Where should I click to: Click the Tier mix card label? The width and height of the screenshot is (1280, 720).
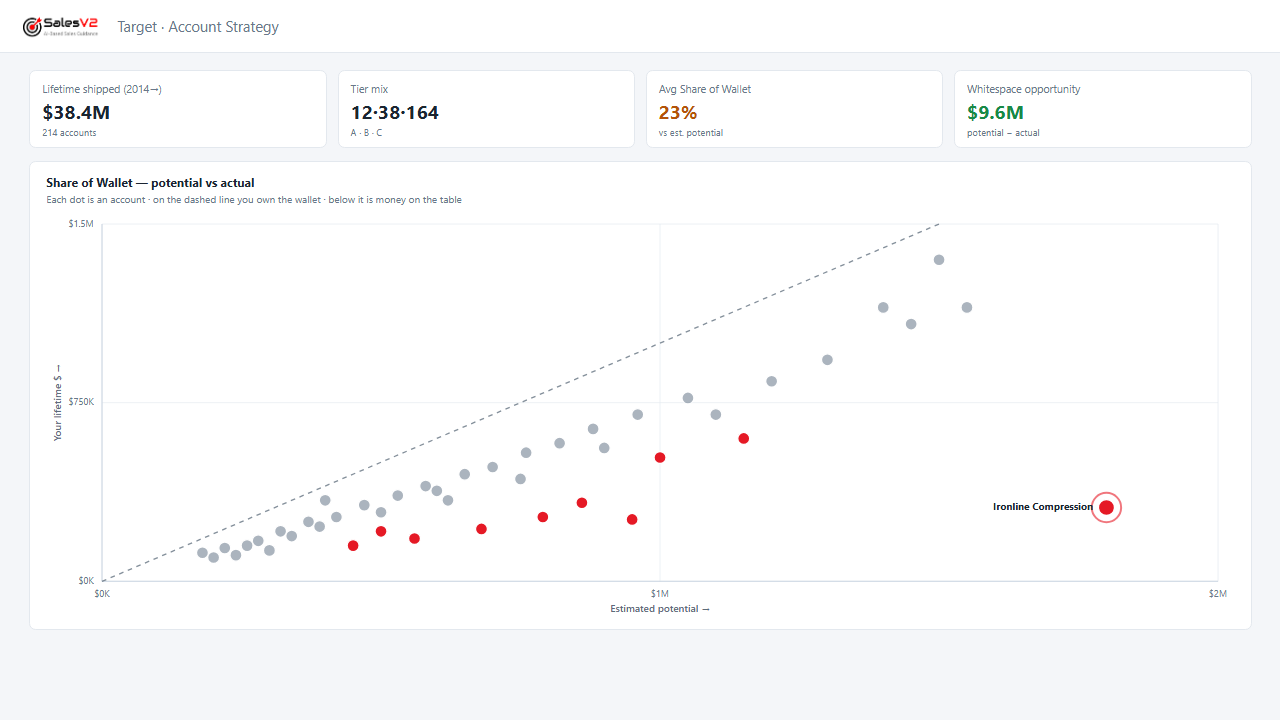tap(369, 89)
